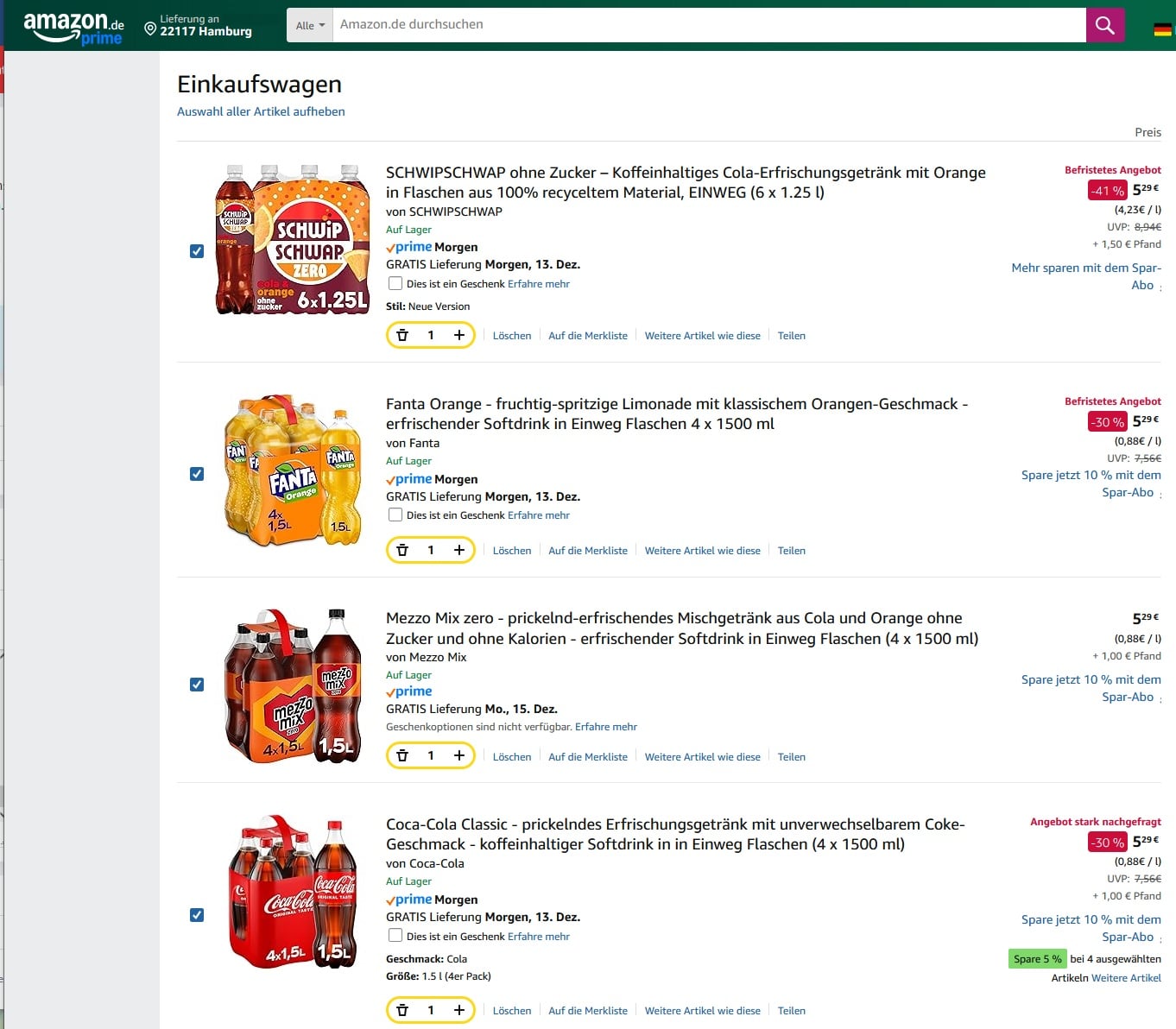The width and height of the screenshot is (1176, 1029).
Task: Expand Spar-Abo savings option for SchwipSchwap
Action: pos(1085,276)
